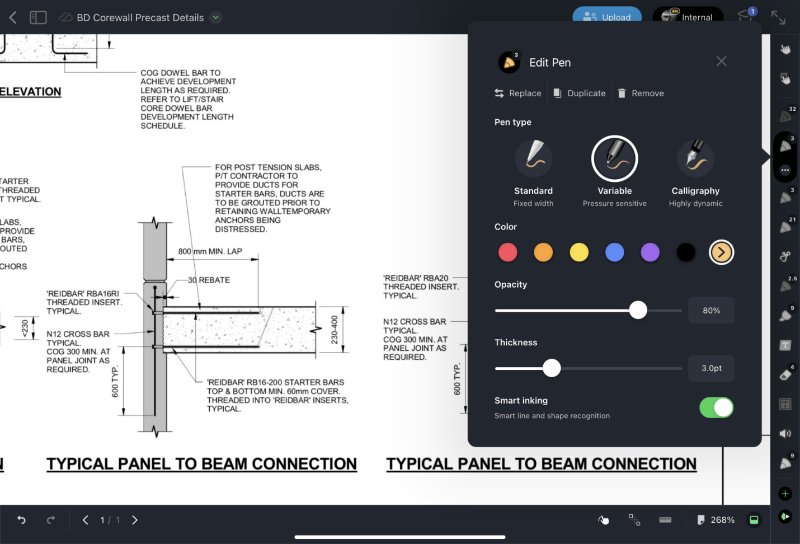Click the fullscreen expand arrows icon
This screenshot has height=544, width=800.
[x=778, y=17]
